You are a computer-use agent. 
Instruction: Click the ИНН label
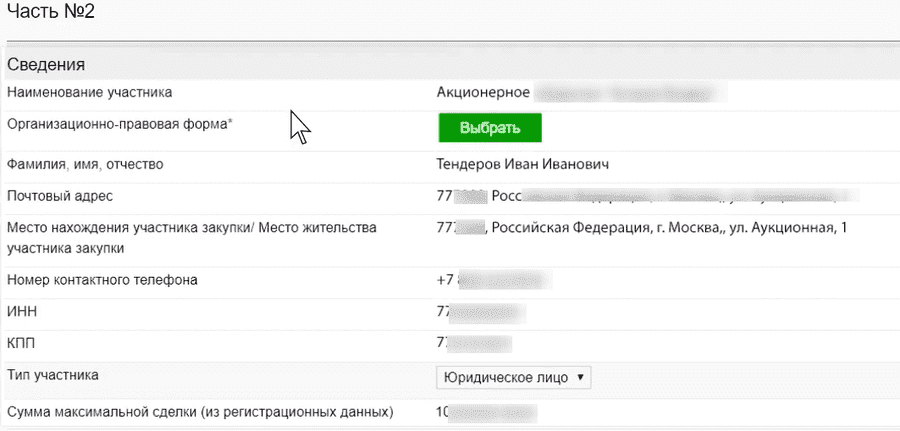tap(22, 312)
